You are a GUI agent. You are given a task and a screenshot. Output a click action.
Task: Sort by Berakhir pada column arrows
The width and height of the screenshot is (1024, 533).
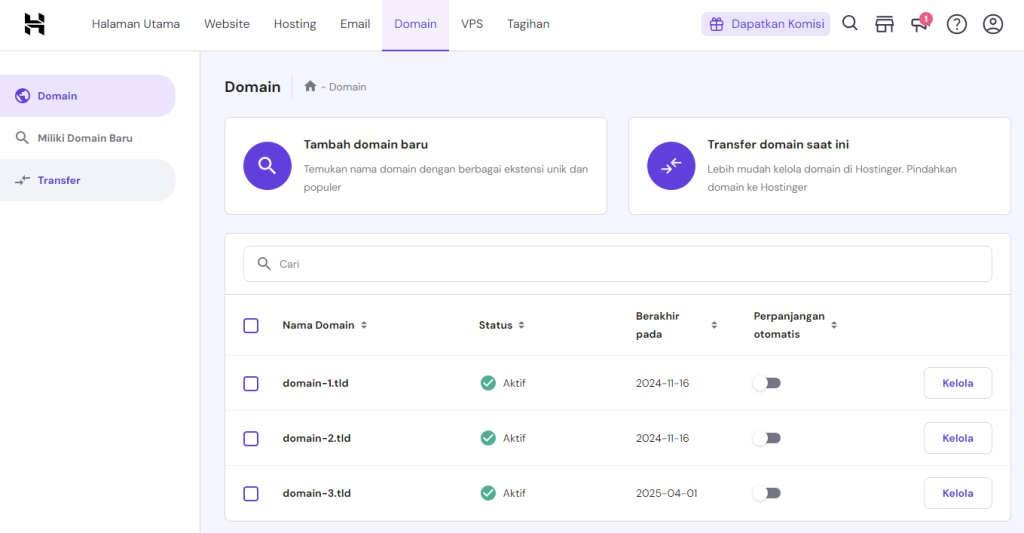tap(714, 325)
